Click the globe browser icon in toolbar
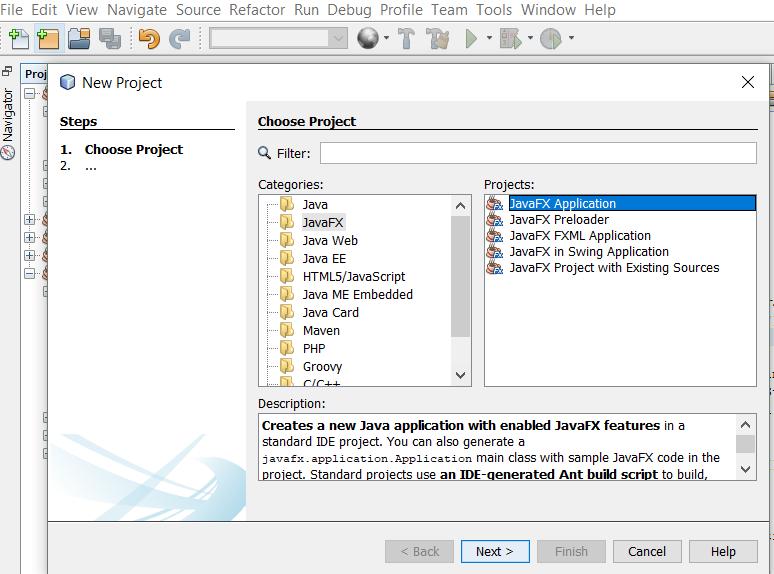 coord(368,38)
